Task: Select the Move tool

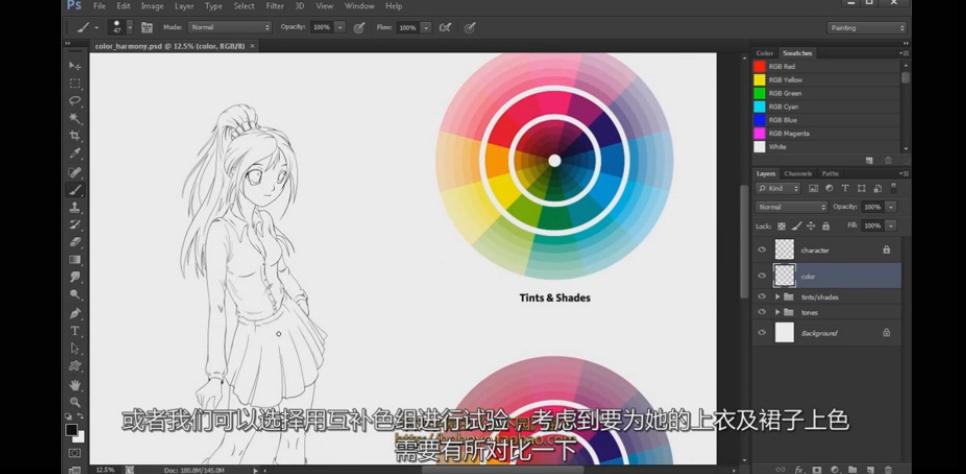Action: (75, 65)
